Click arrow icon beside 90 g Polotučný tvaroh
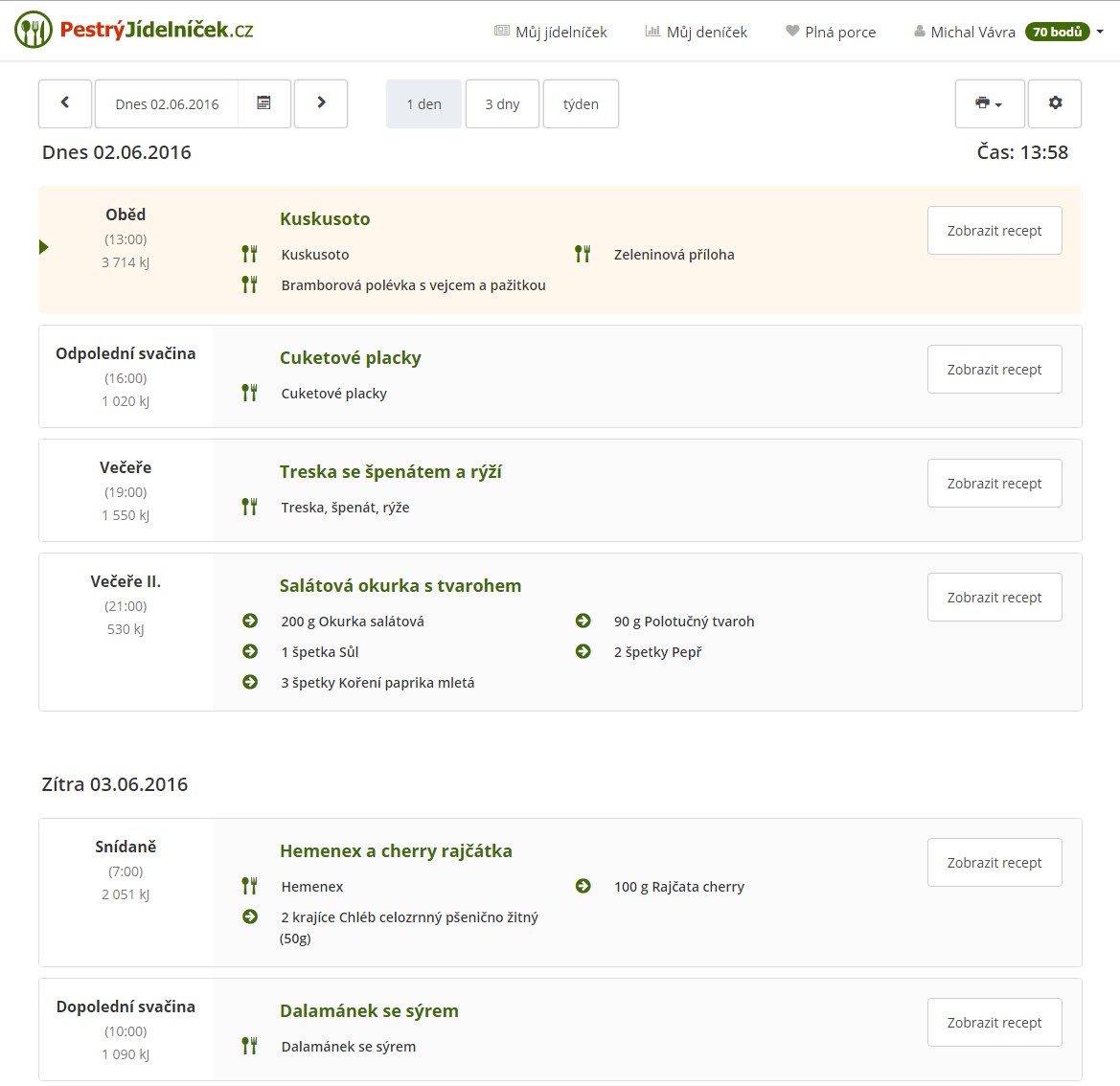 click(x=583, y=621)
